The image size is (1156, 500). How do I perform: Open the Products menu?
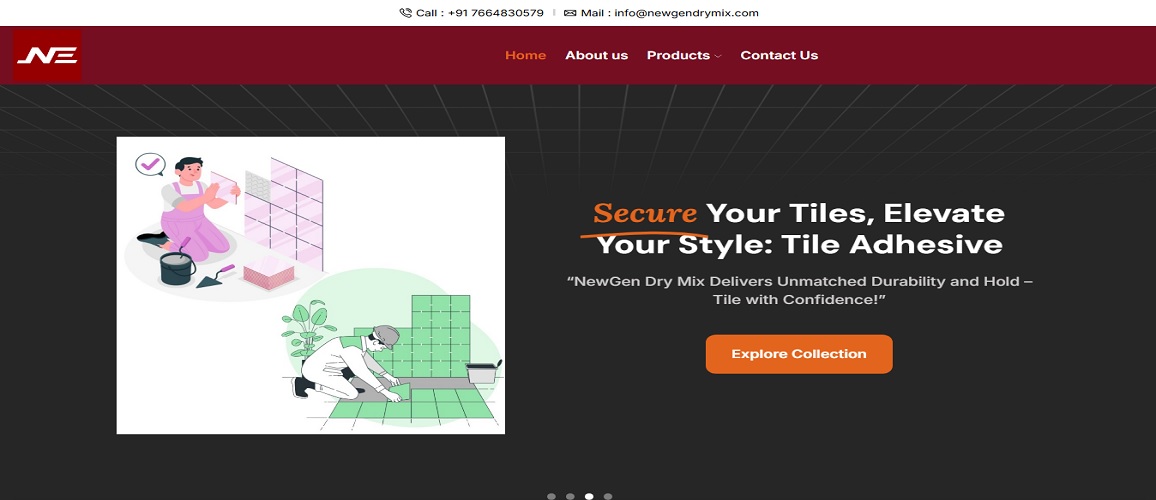click(x=678, y=55)
